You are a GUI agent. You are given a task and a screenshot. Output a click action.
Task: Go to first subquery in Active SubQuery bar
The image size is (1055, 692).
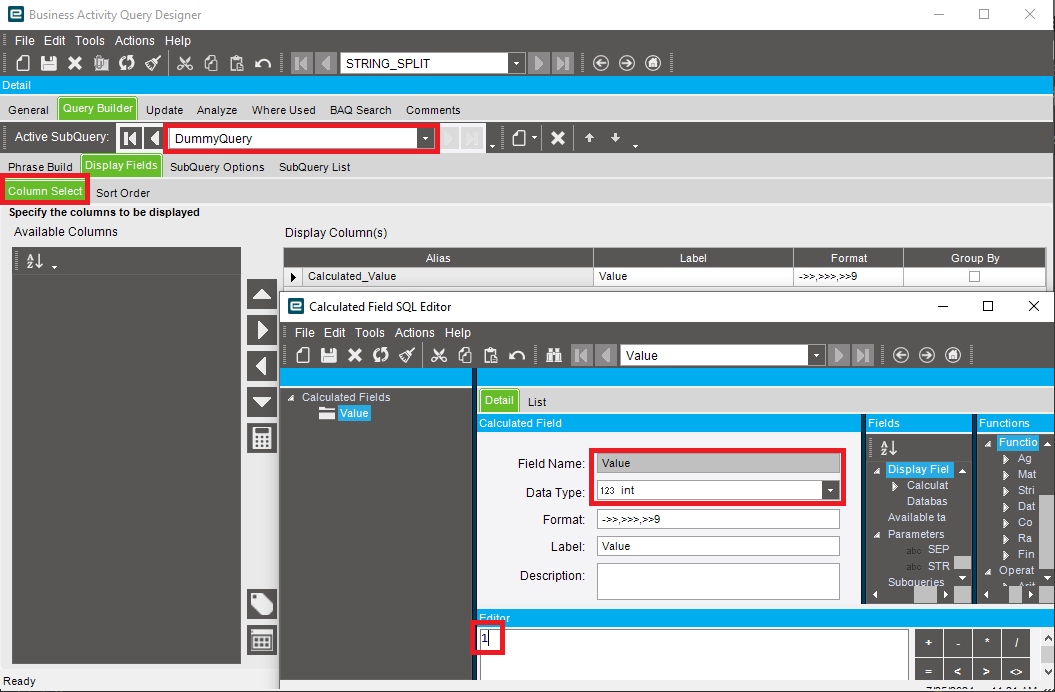pos(131,138)
